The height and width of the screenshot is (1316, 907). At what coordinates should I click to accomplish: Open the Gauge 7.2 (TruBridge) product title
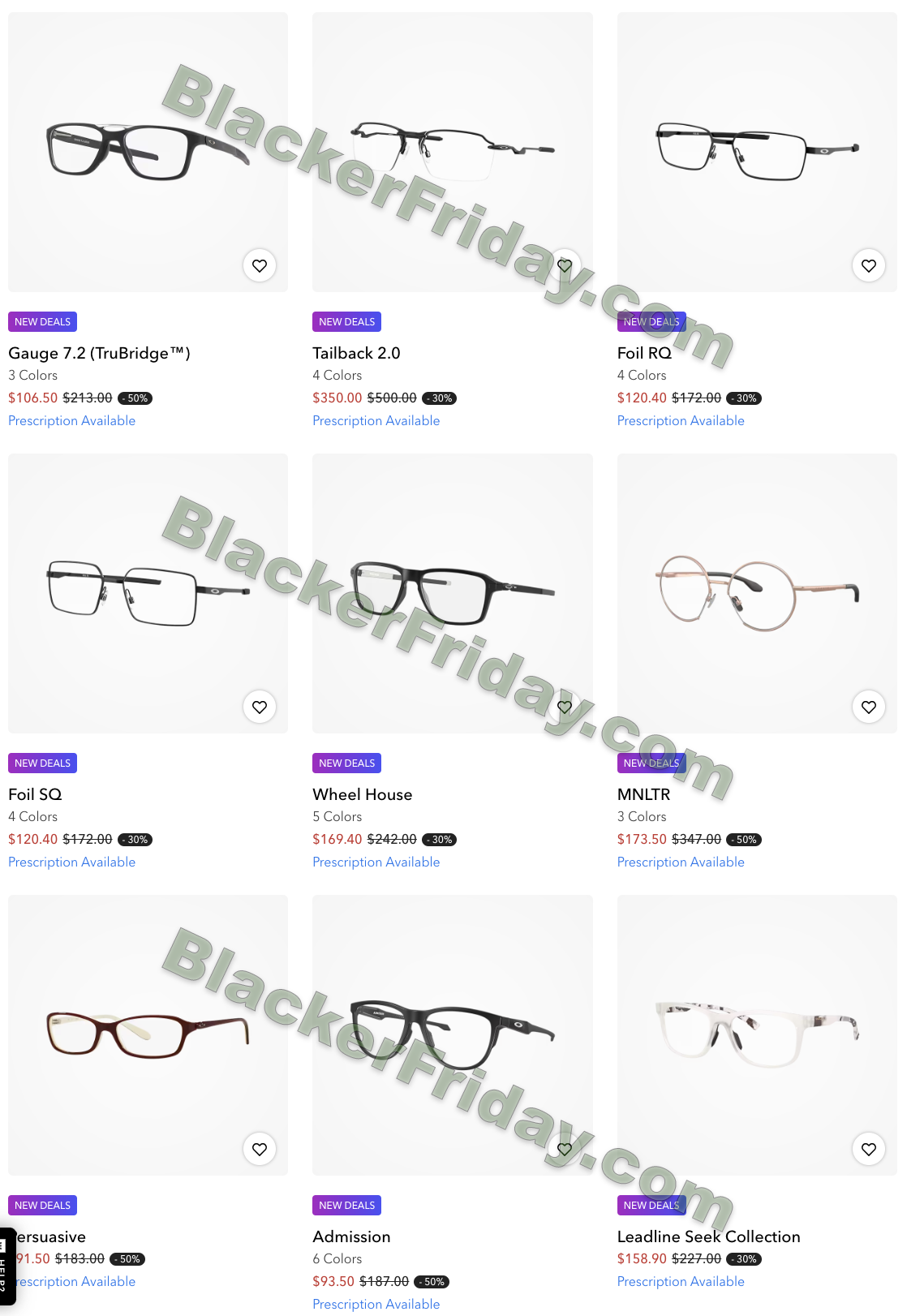click(x=99, y=353)
